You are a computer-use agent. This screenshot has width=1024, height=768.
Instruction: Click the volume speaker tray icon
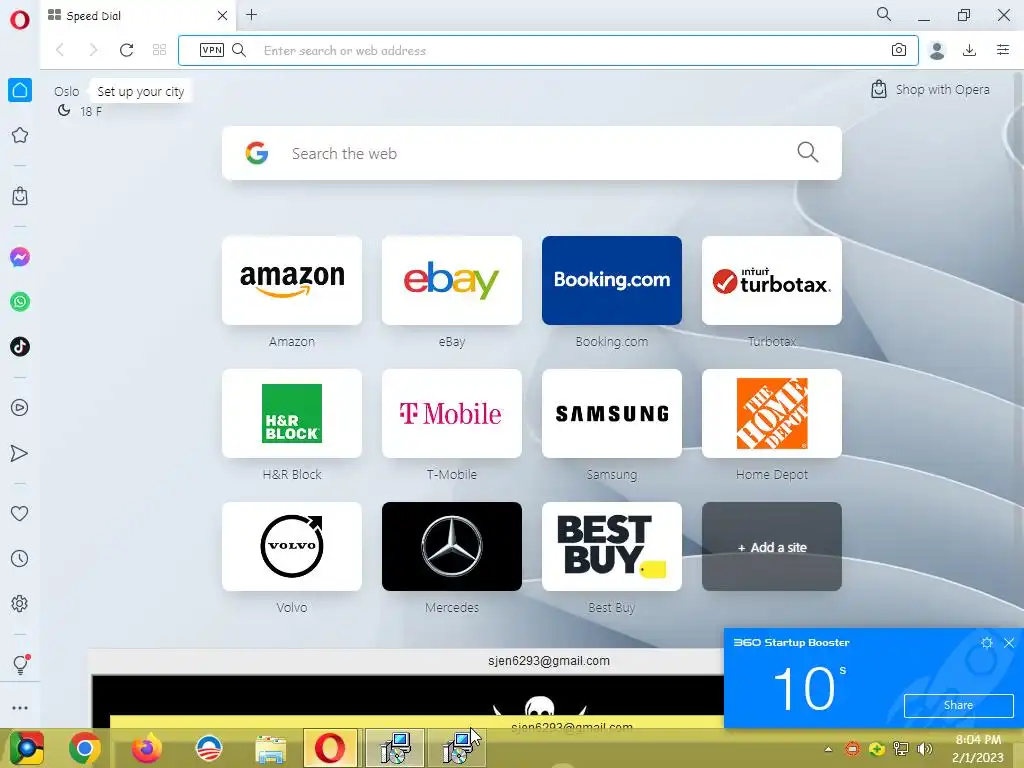click(x=924, y=749)
